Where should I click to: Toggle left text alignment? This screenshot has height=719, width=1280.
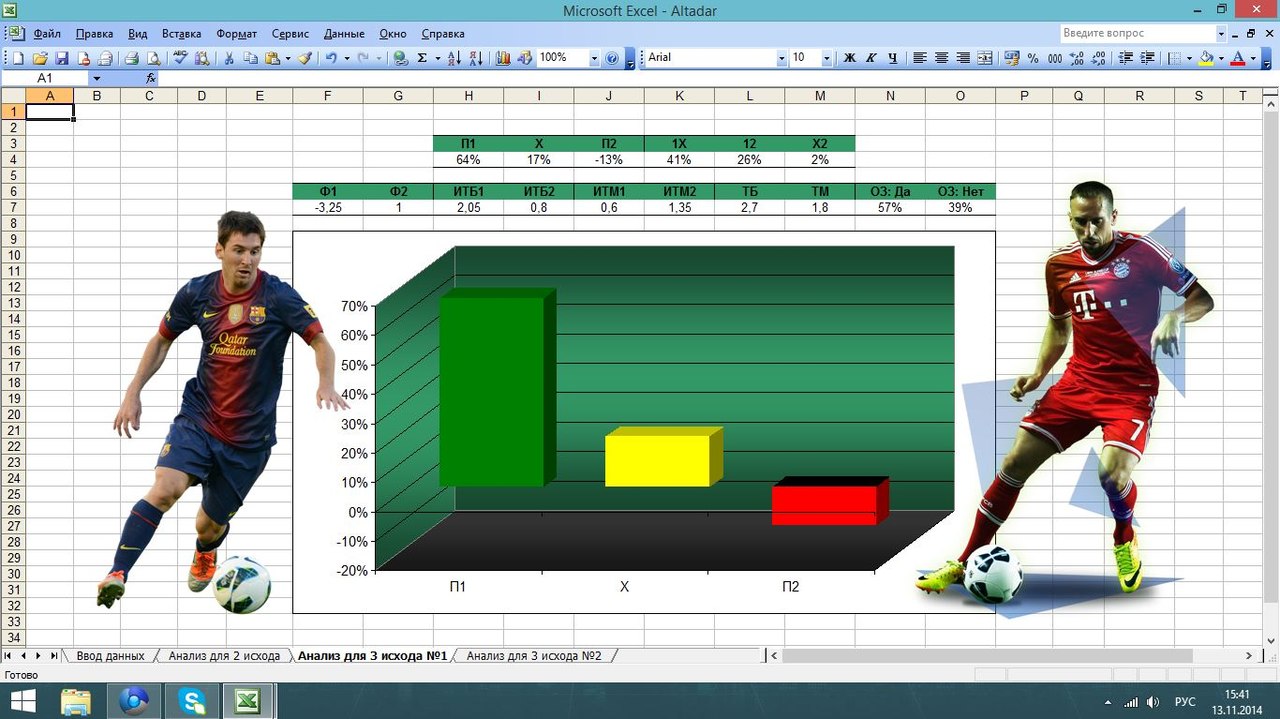[920, 58]
